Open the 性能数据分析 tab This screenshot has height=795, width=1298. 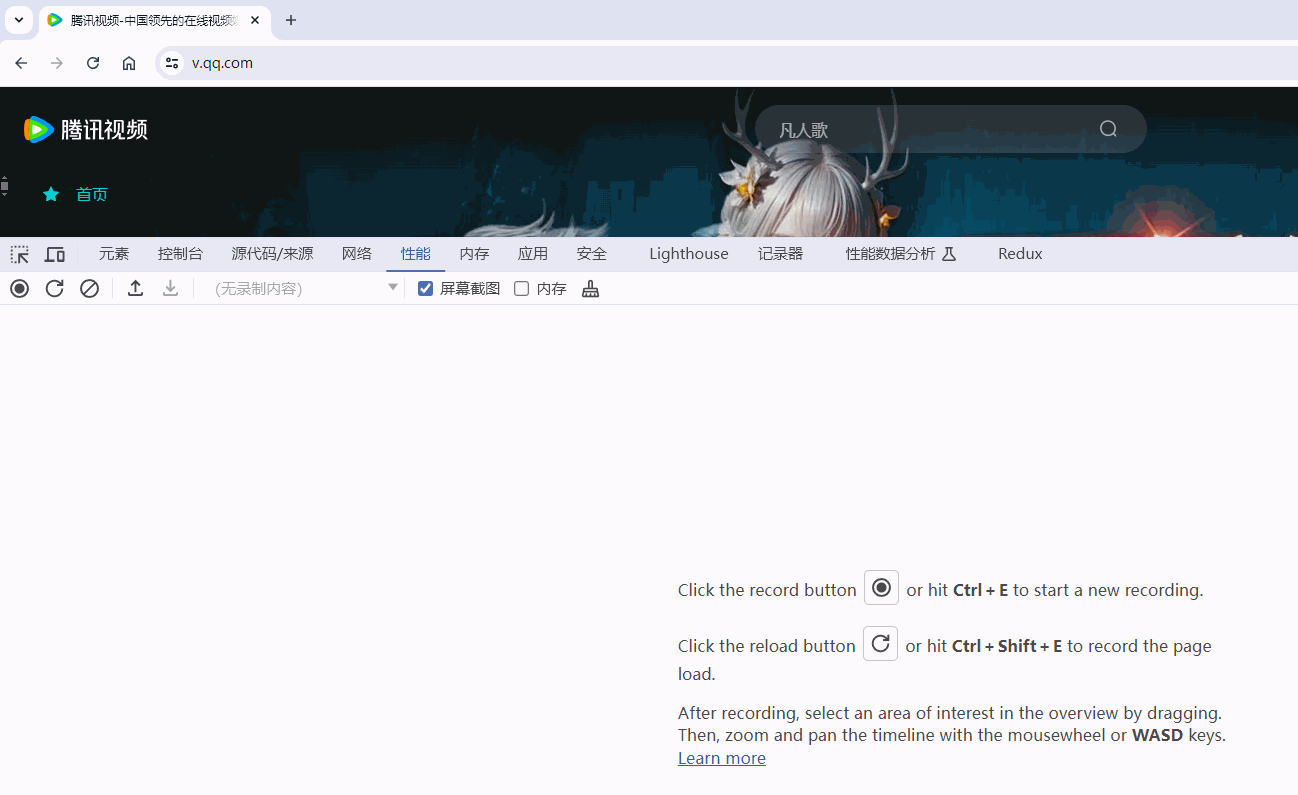click(x=901, y=254)
